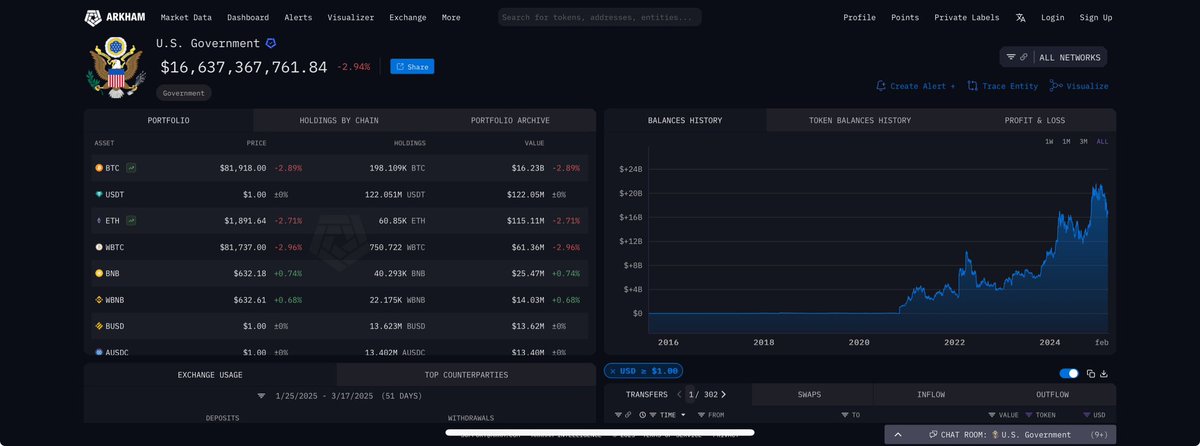Open the ALL NETWORKS selector
This screenshot has width=1200, height=446.
1070,57
